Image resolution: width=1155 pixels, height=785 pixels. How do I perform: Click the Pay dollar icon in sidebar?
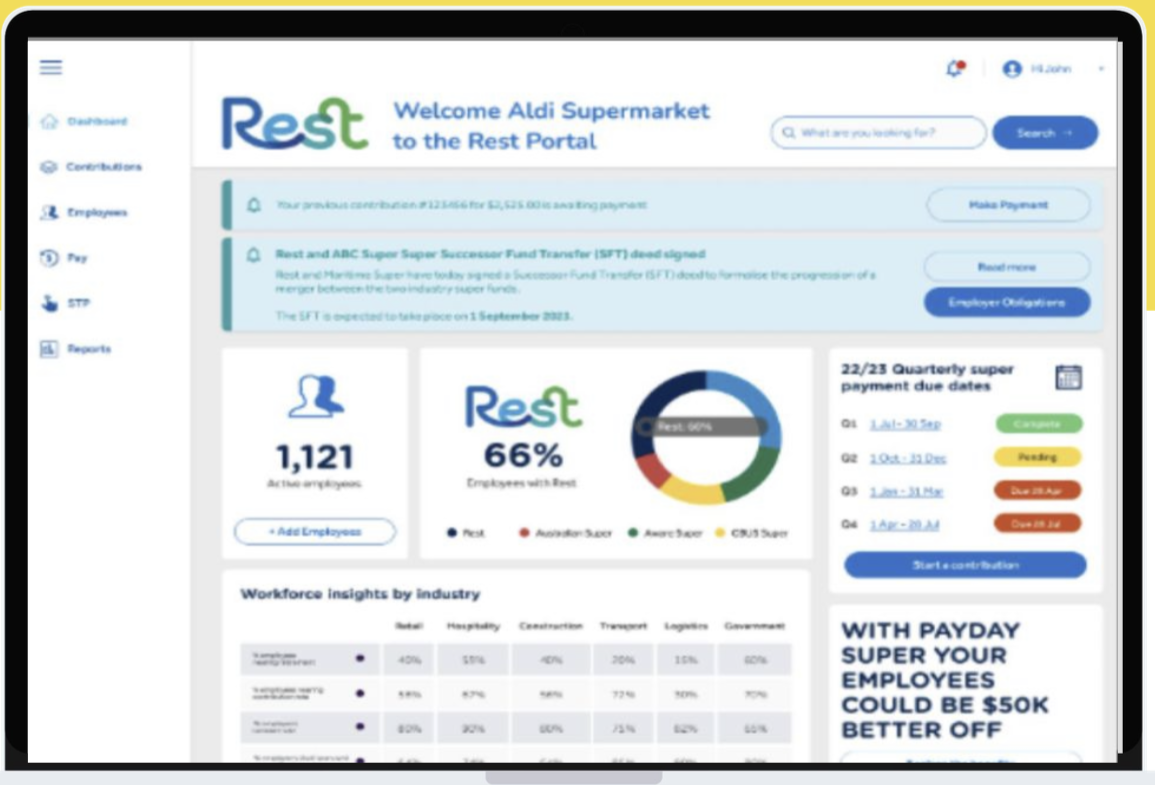click(49, 258)
